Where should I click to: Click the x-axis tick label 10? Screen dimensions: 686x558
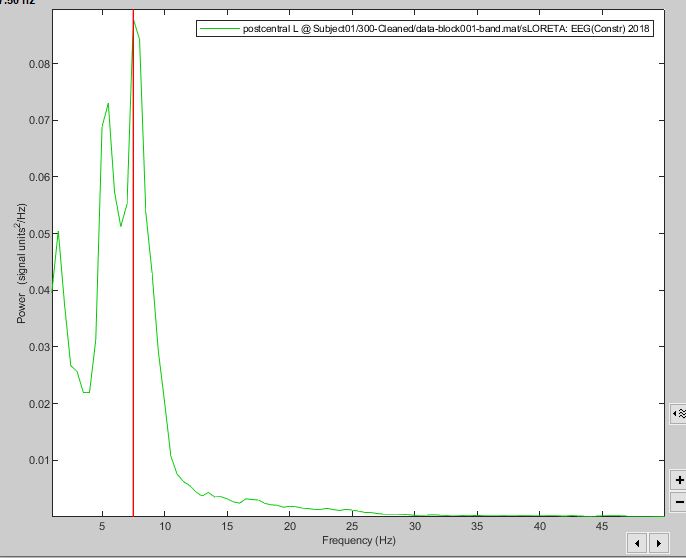(x=164, y=526)
